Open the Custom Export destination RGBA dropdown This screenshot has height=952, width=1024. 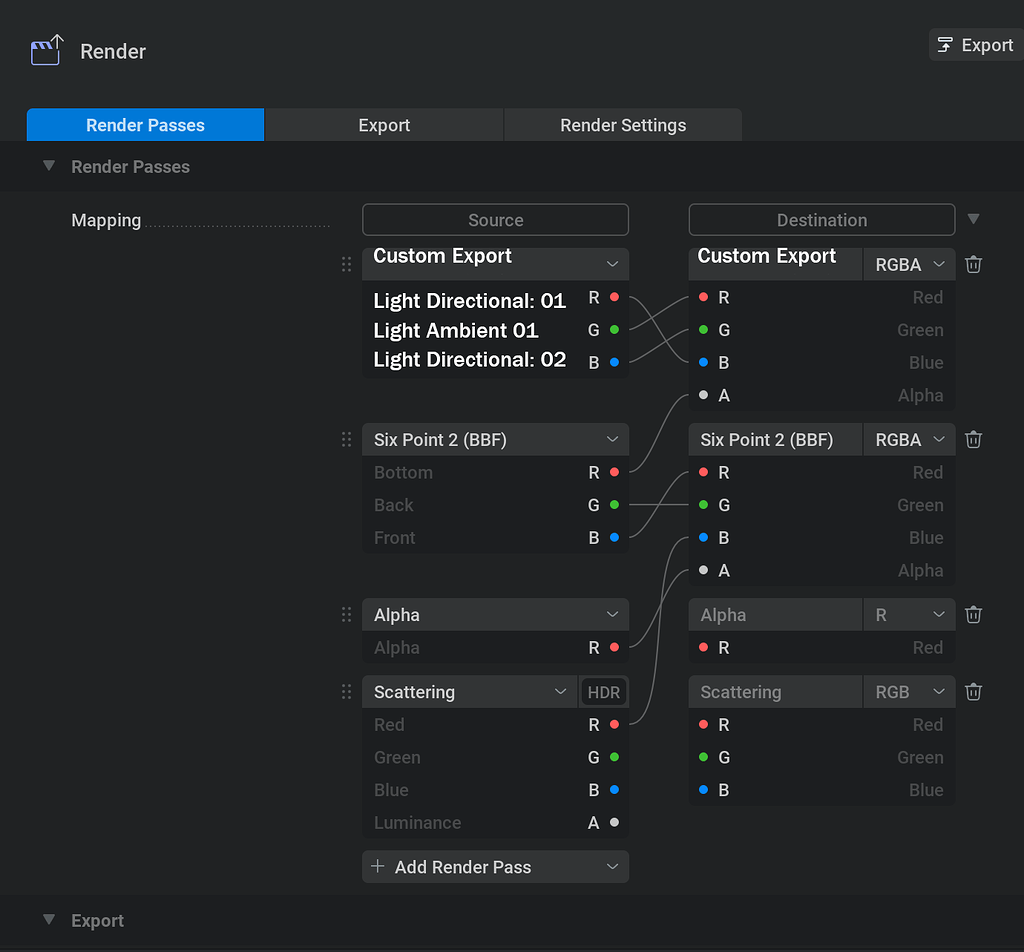pyautogui.click(x=908, y=264)
